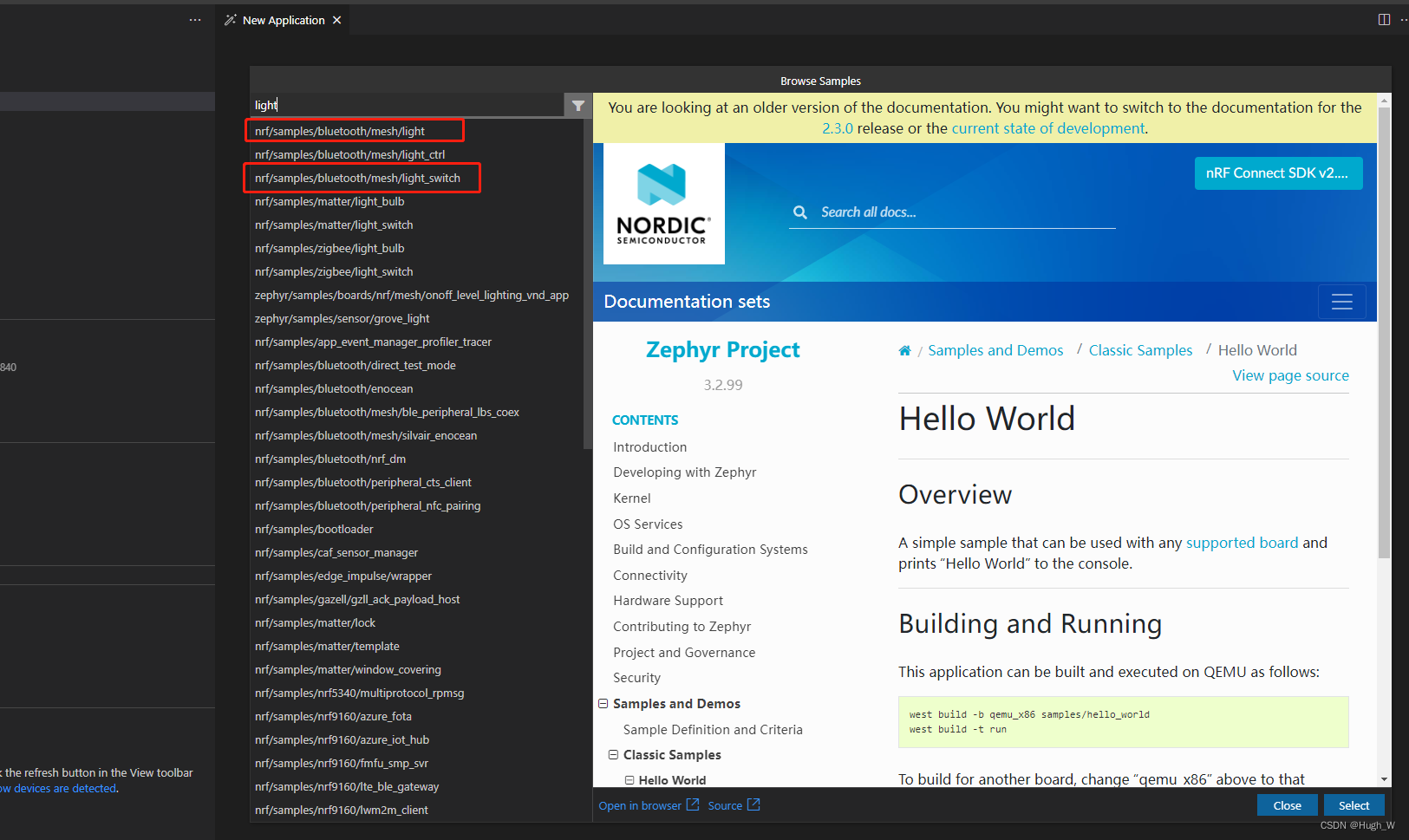Open the Classic Samples breadcrumb link

pos(1140,350)
